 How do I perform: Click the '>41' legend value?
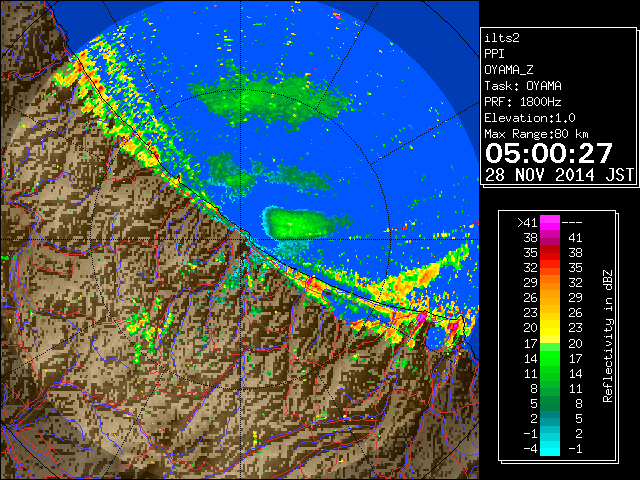tap(527, 223)
